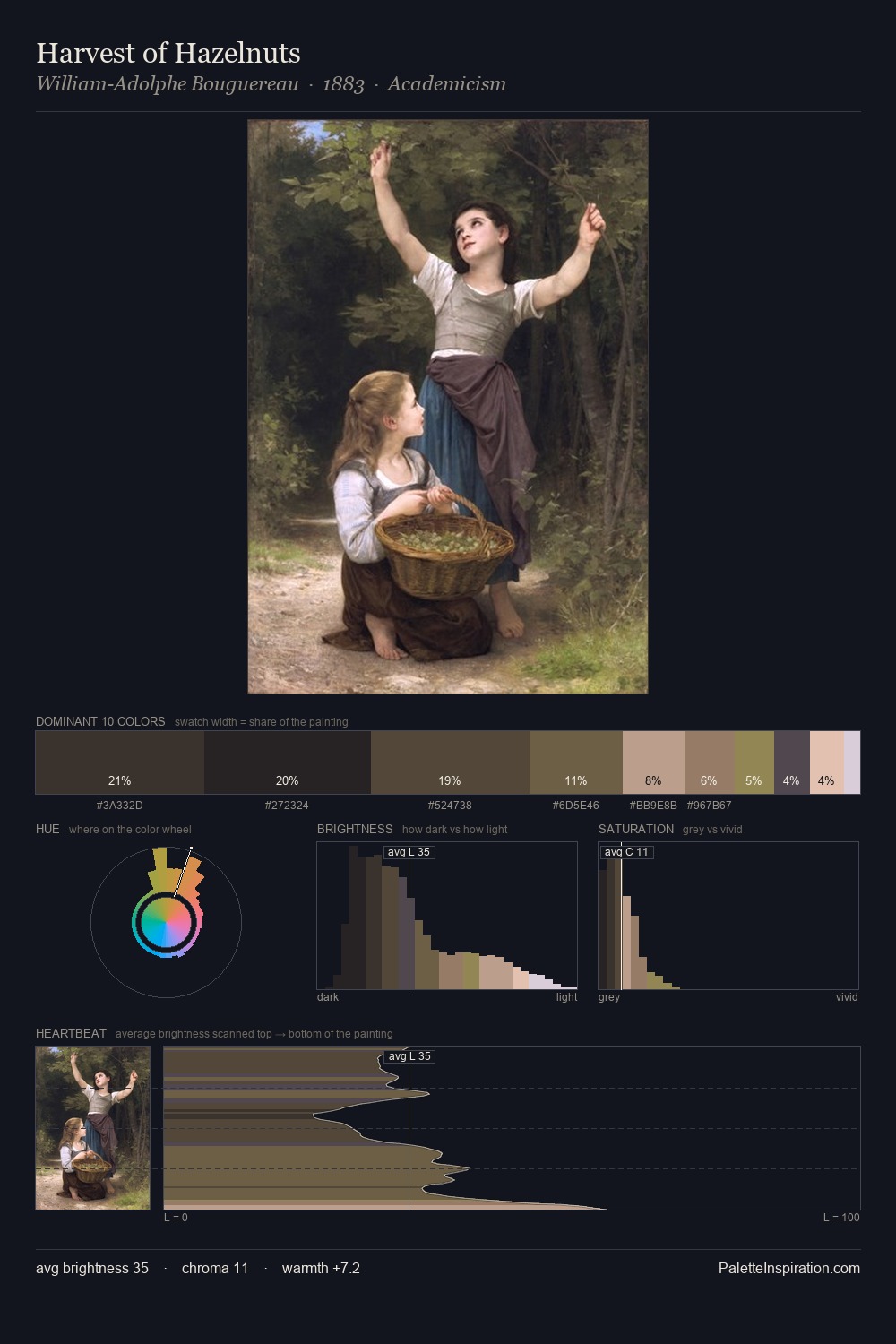The image size is (896, 1344).
Task: Click the heartbeat brightness profile chart
Action: click(x=512, y=1128)
